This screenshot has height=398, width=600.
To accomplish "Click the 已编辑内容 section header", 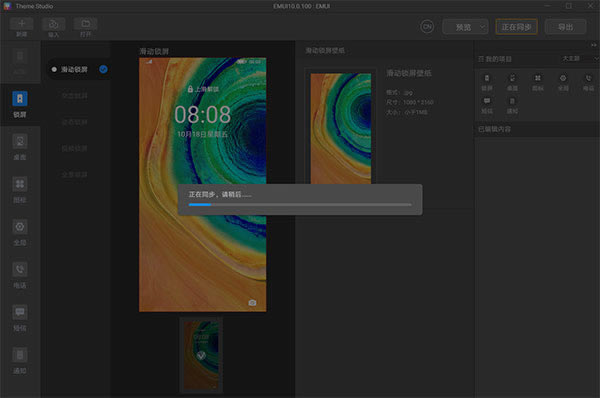I will [x=494, y=129].
